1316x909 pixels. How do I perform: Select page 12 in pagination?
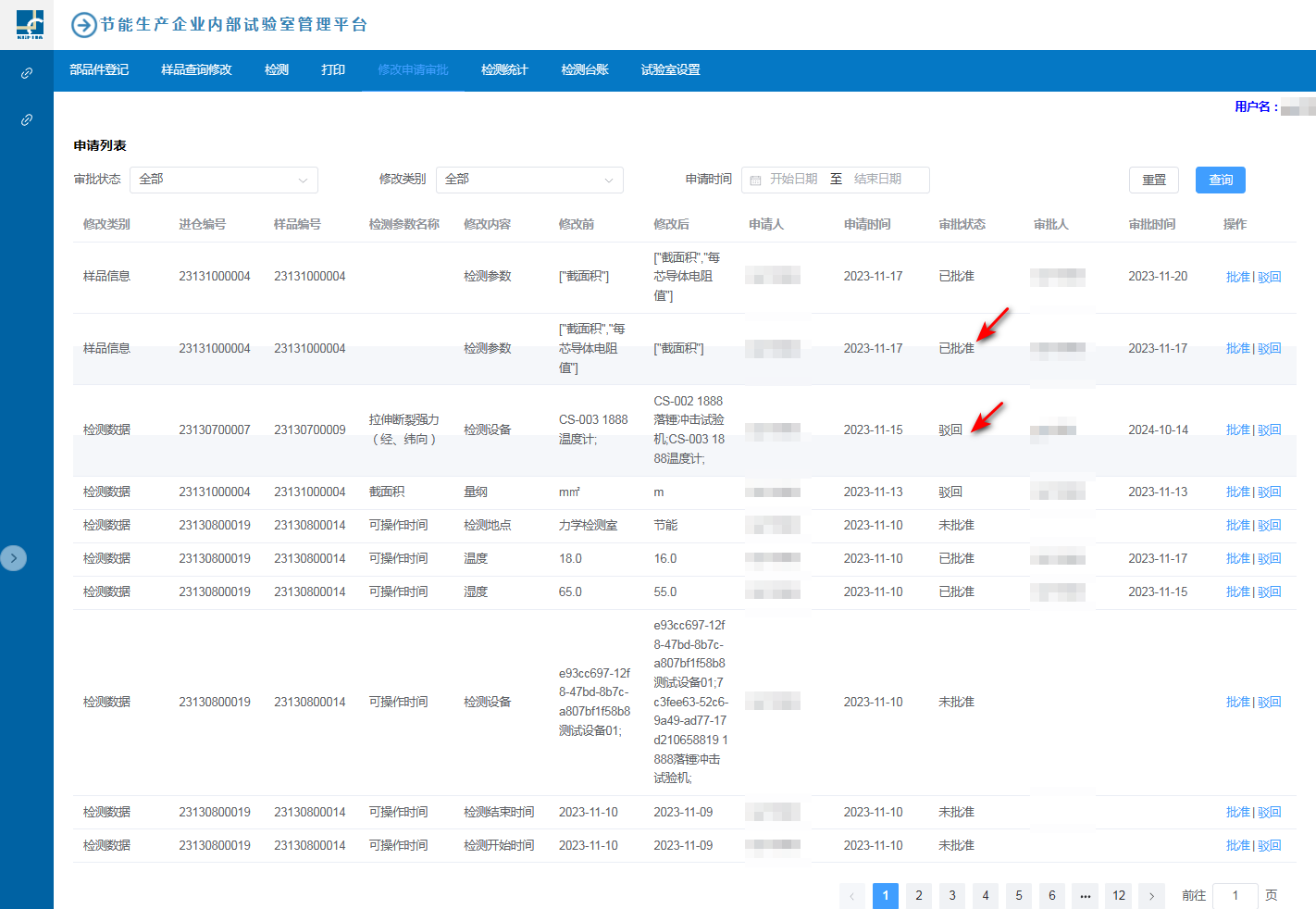(x=1118, y=895)
